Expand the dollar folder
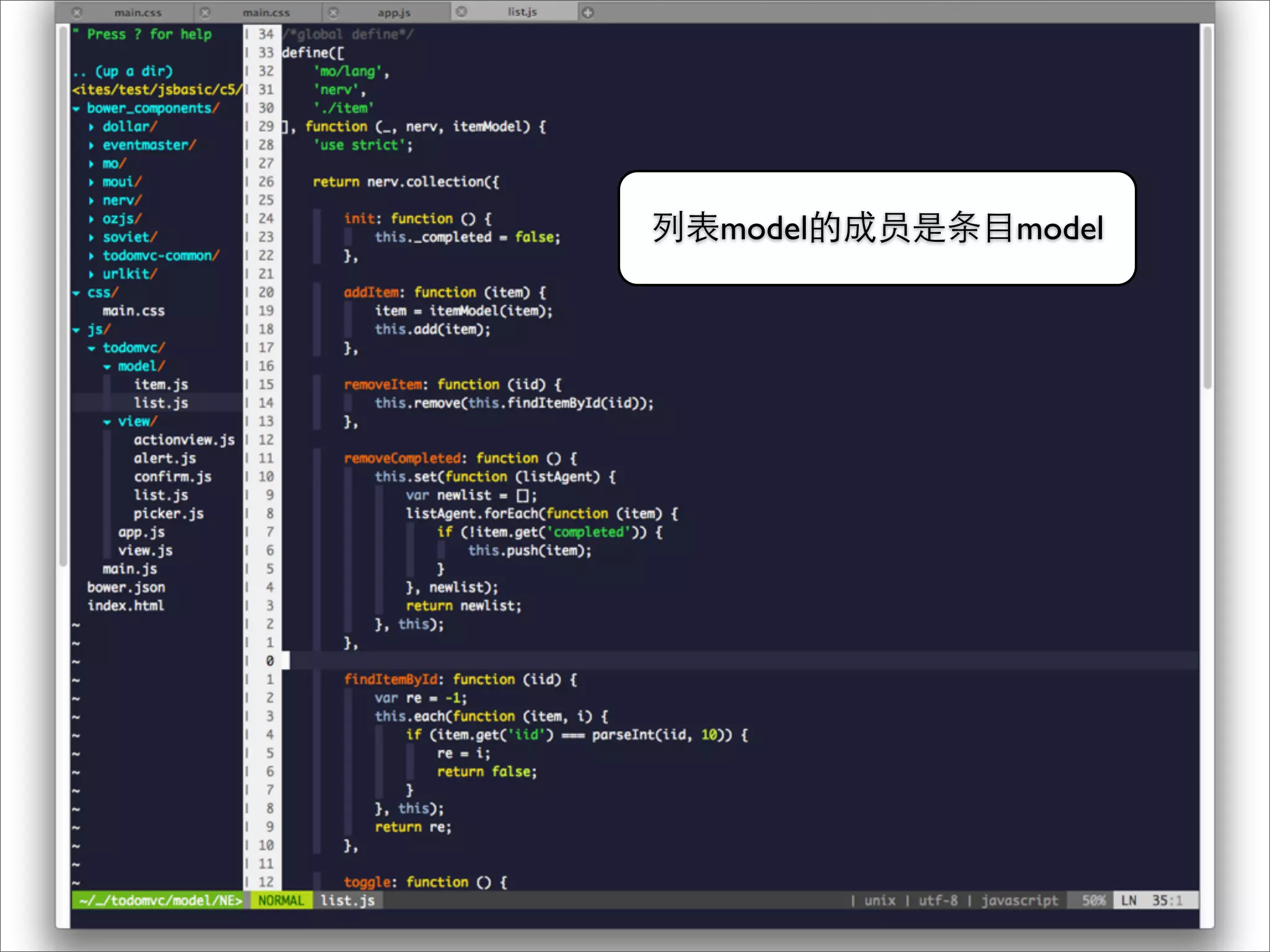The height and width of the screenshot is (952, 1270). pos(92,127)
